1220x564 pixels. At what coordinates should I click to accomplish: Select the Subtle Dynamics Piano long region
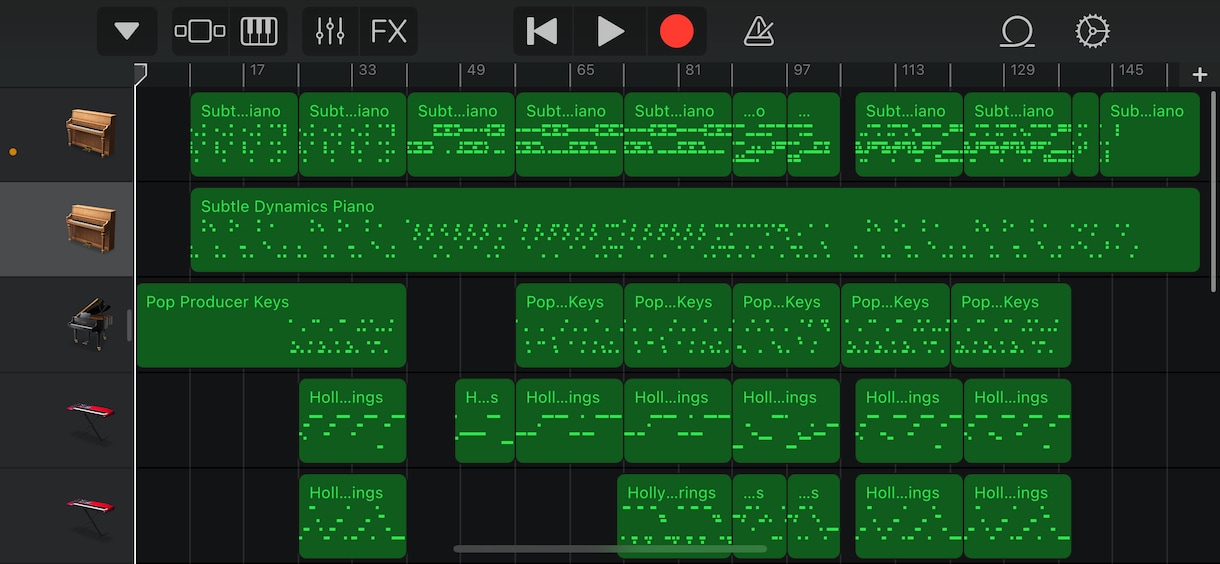click(695, 230)
